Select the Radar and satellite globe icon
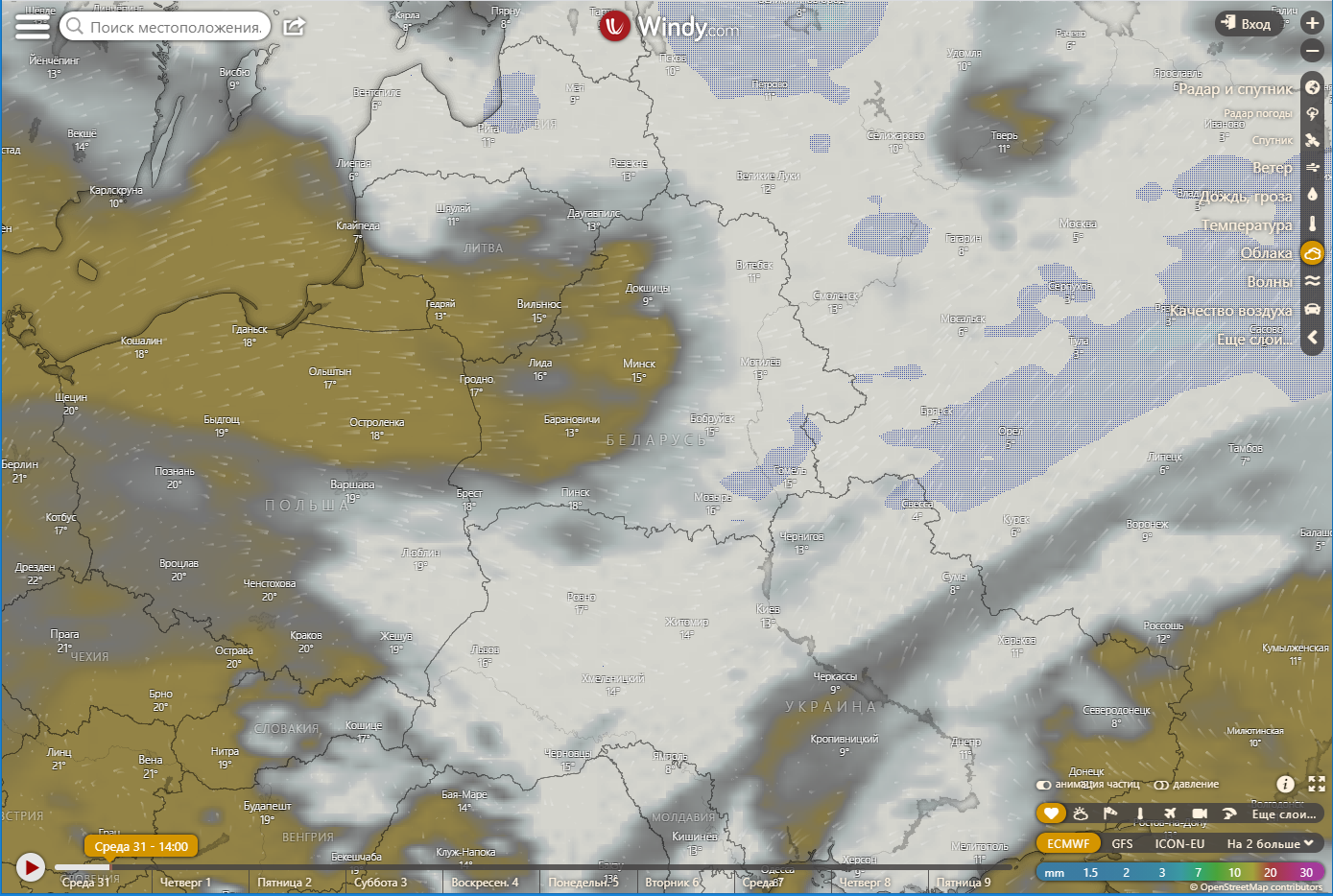Screen dimensions: 1333x896 click(1312, 88)
